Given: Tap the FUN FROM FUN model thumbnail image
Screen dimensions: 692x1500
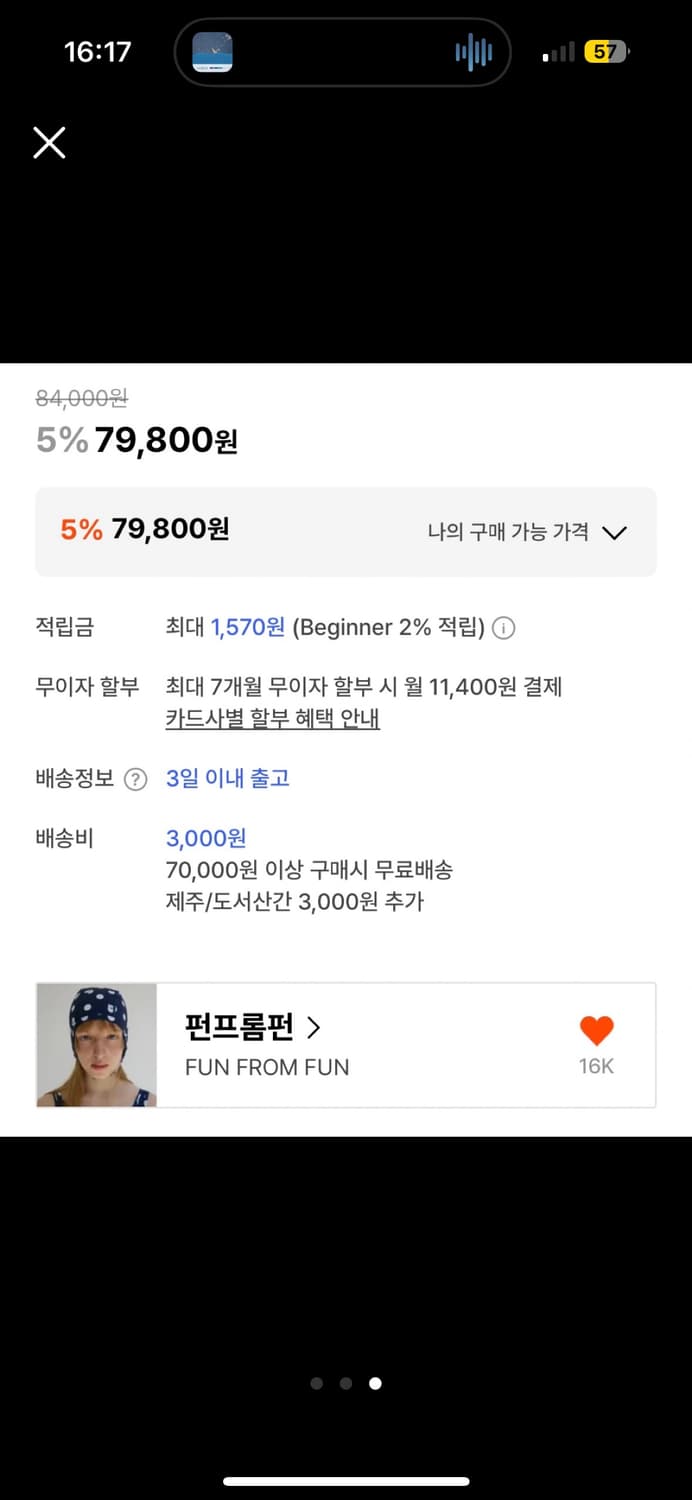Looking at the screenshot, I should (x=96, y=1044).
